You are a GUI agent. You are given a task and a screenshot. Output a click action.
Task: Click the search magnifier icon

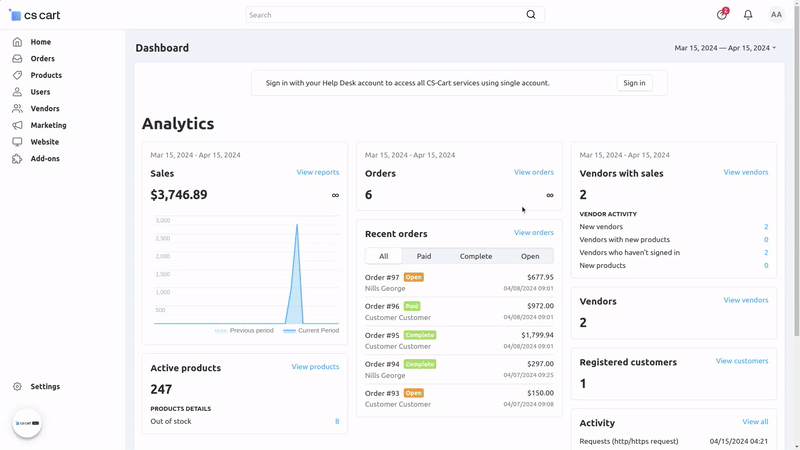point(531,15)
